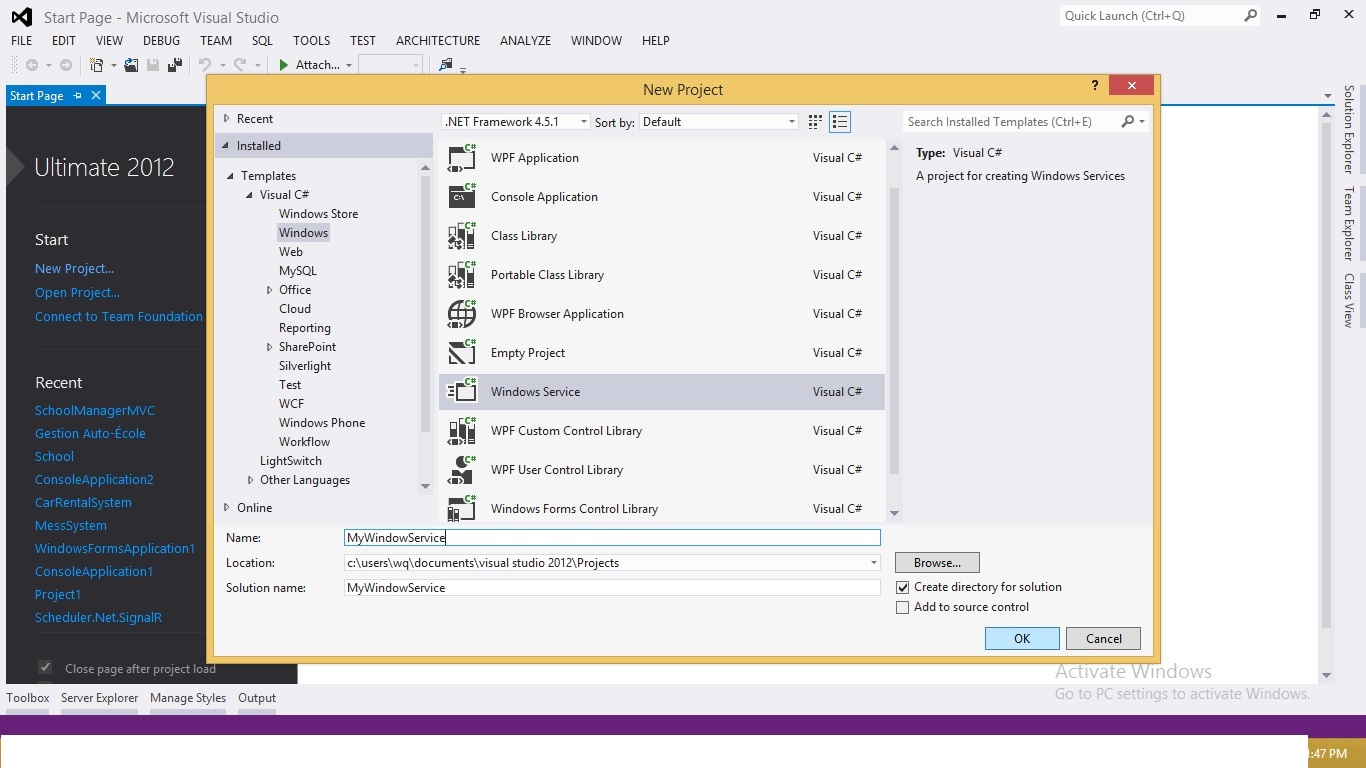
Task: Expand the Other Languages tree node
Action: point(251,480)
